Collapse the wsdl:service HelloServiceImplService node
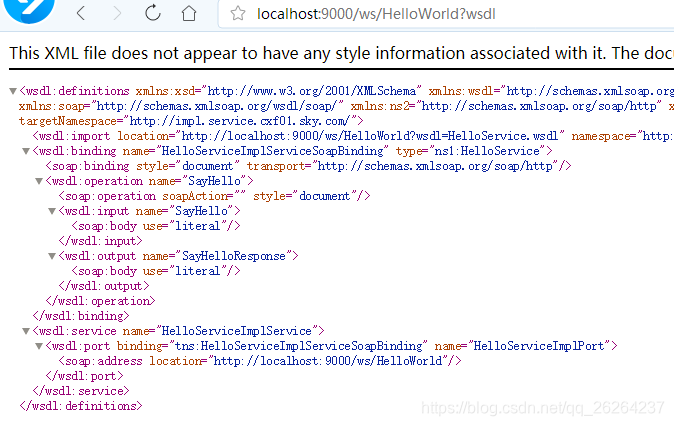Viewport: 674px width, 426px height. [26, 331]
